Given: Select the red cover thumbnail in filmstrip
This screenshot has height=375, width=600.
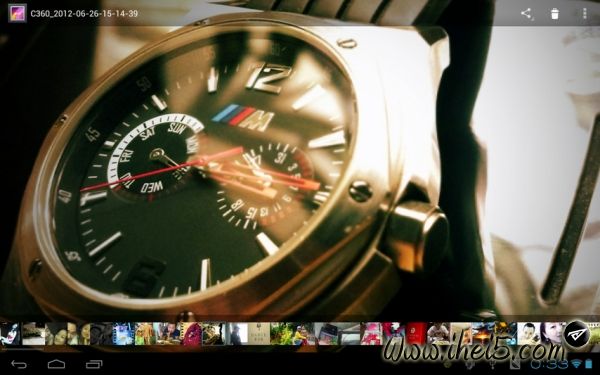Looking at the screenshot, I should pyautogui.click(x=416, y=334).
